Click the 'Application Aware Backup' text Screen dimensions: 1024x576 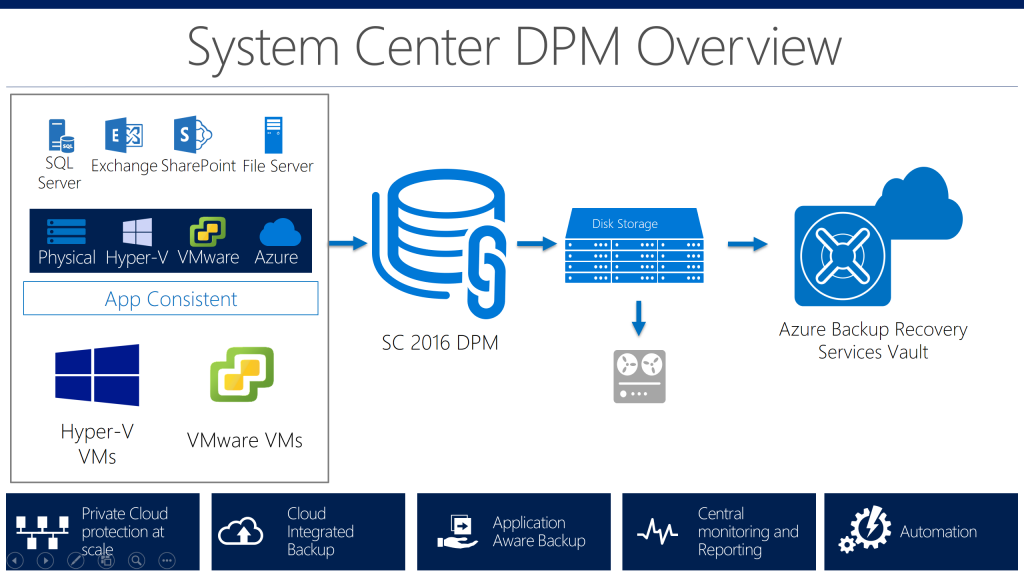(x=539, y=532)
